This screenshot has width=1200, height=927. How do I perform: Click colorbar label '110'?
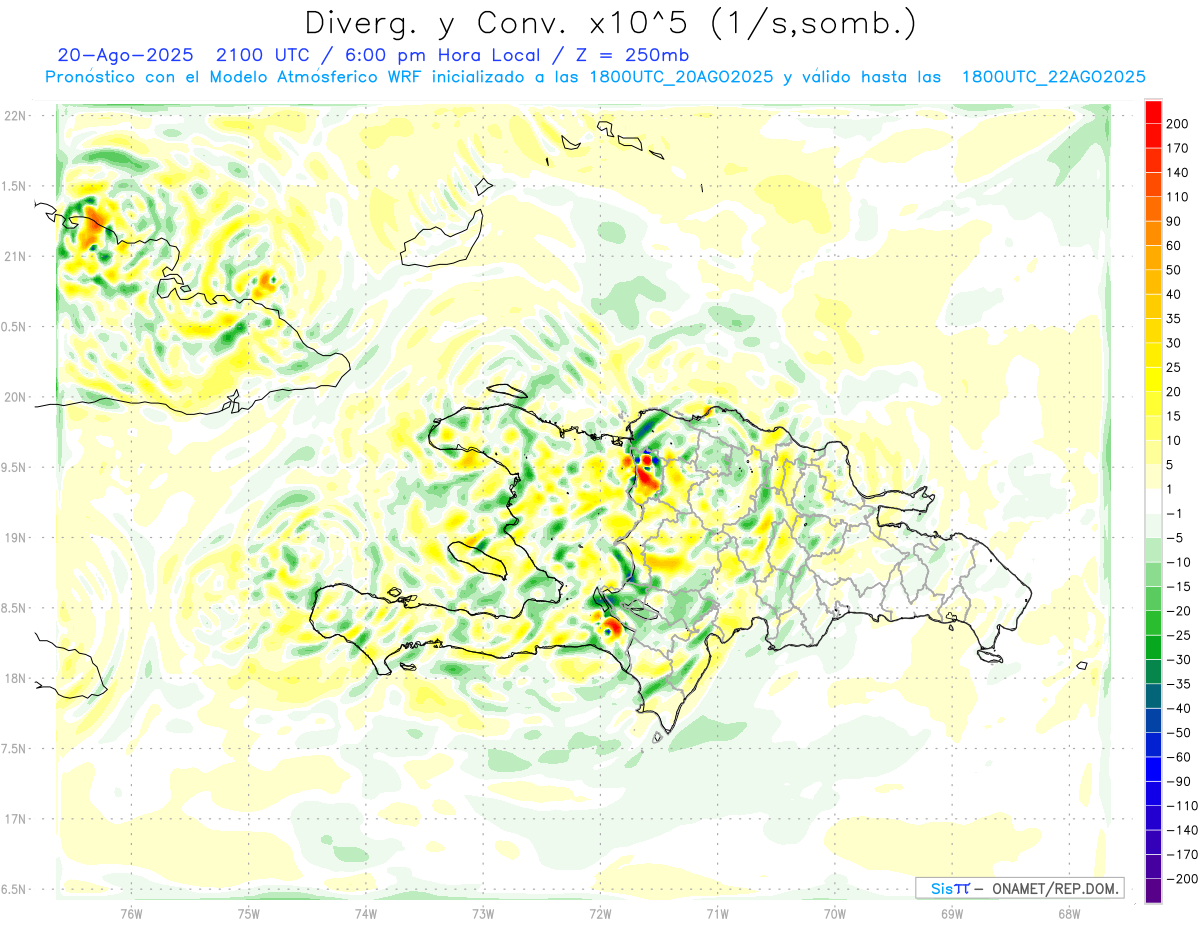click(1178, 197)
